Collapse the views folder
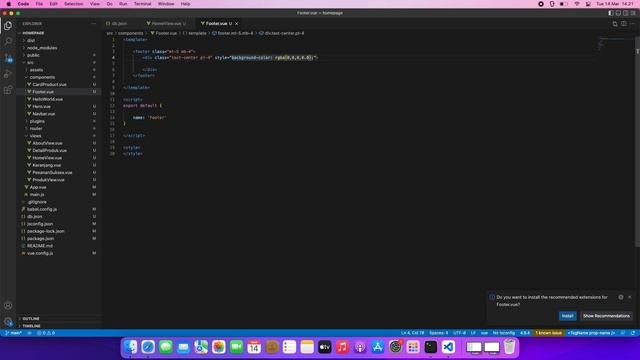 click(35, 136)
